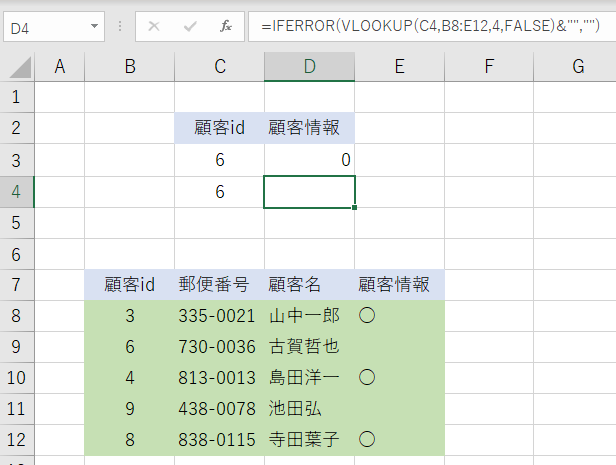
Task: Click the ○ mark in 山中一郎 row
Action: [367, 316]
